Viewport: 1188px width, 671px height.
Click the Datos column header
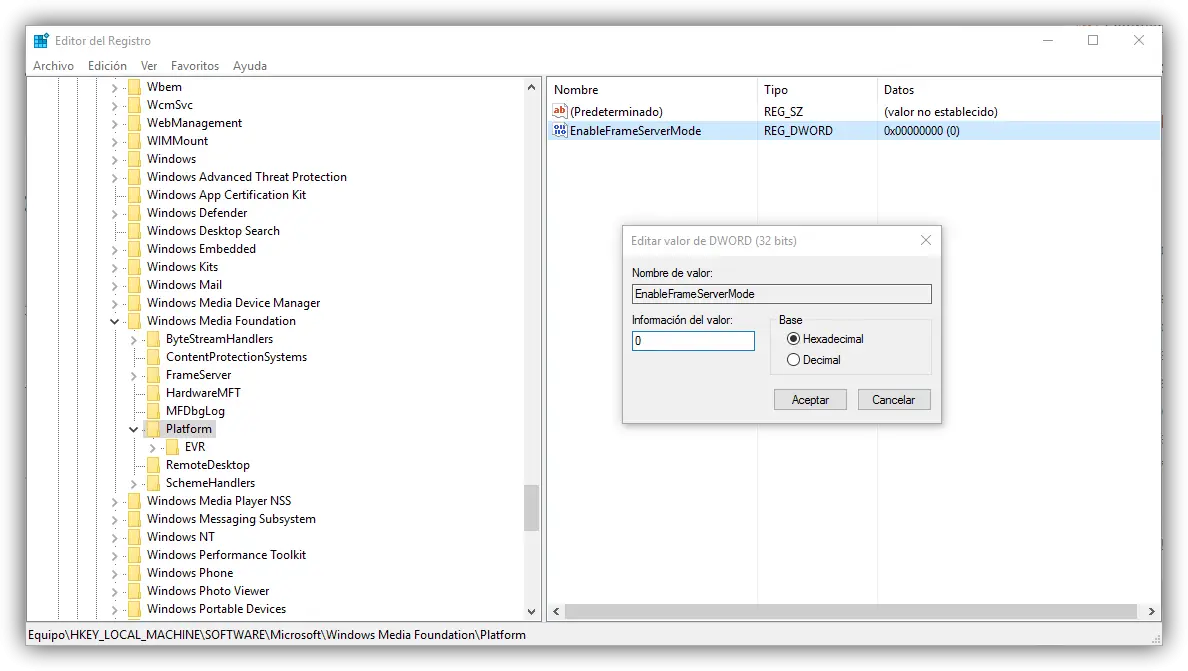coord(1018,89)
